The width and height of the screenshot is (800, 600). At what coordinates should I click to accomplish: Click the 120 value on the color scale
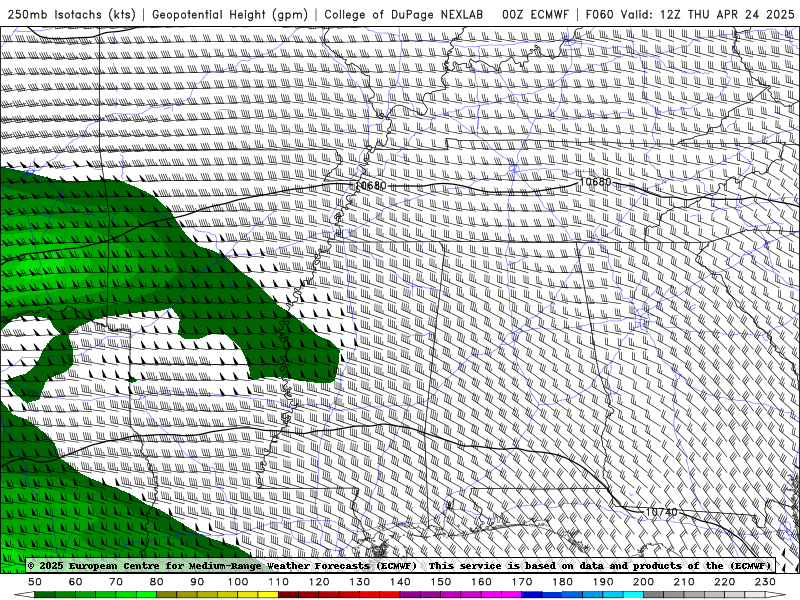point(319,582)
